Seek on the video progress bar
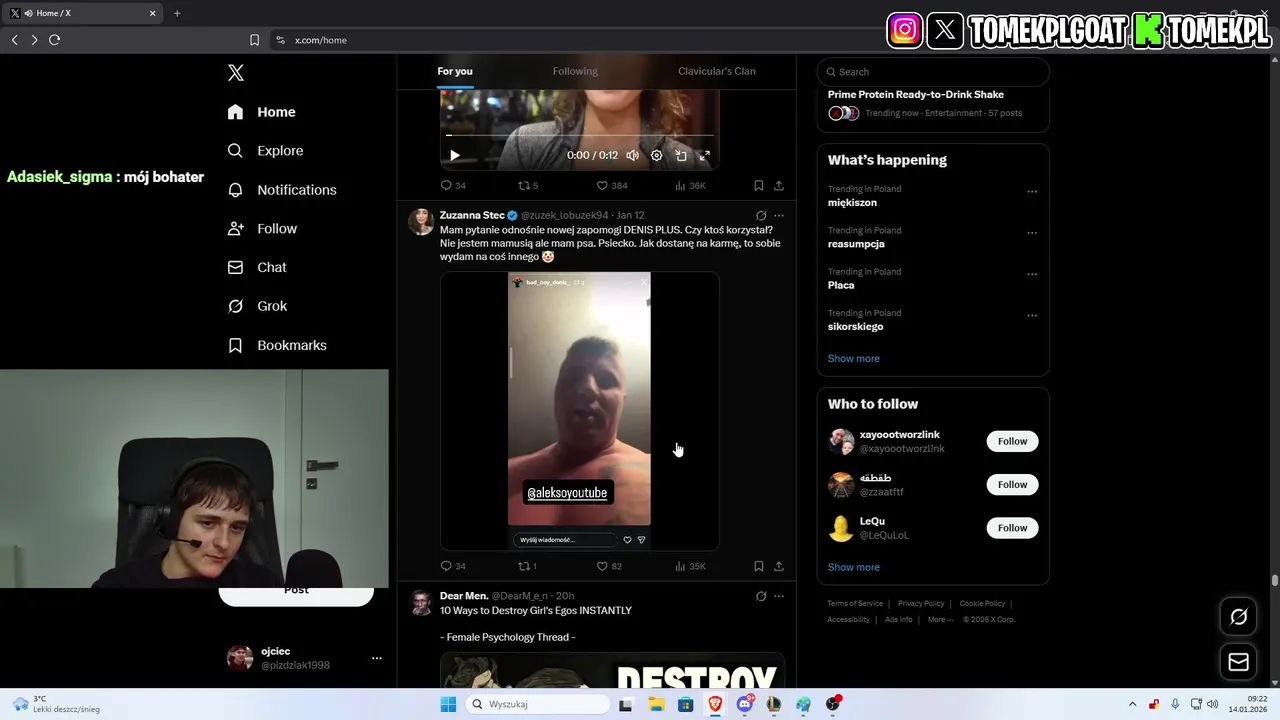1280x720 pixels. pos(580,135)
